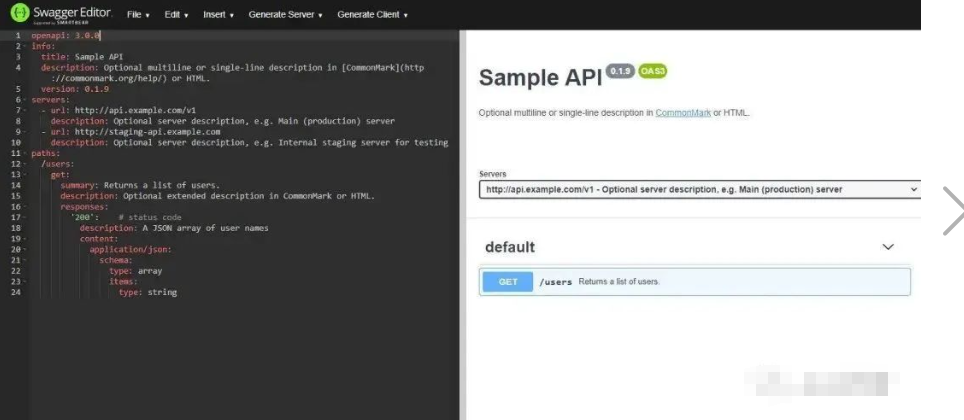
Task: Click the 'version: 0.1.9' line
Action: pyautogui.click(x=75, y=89)
